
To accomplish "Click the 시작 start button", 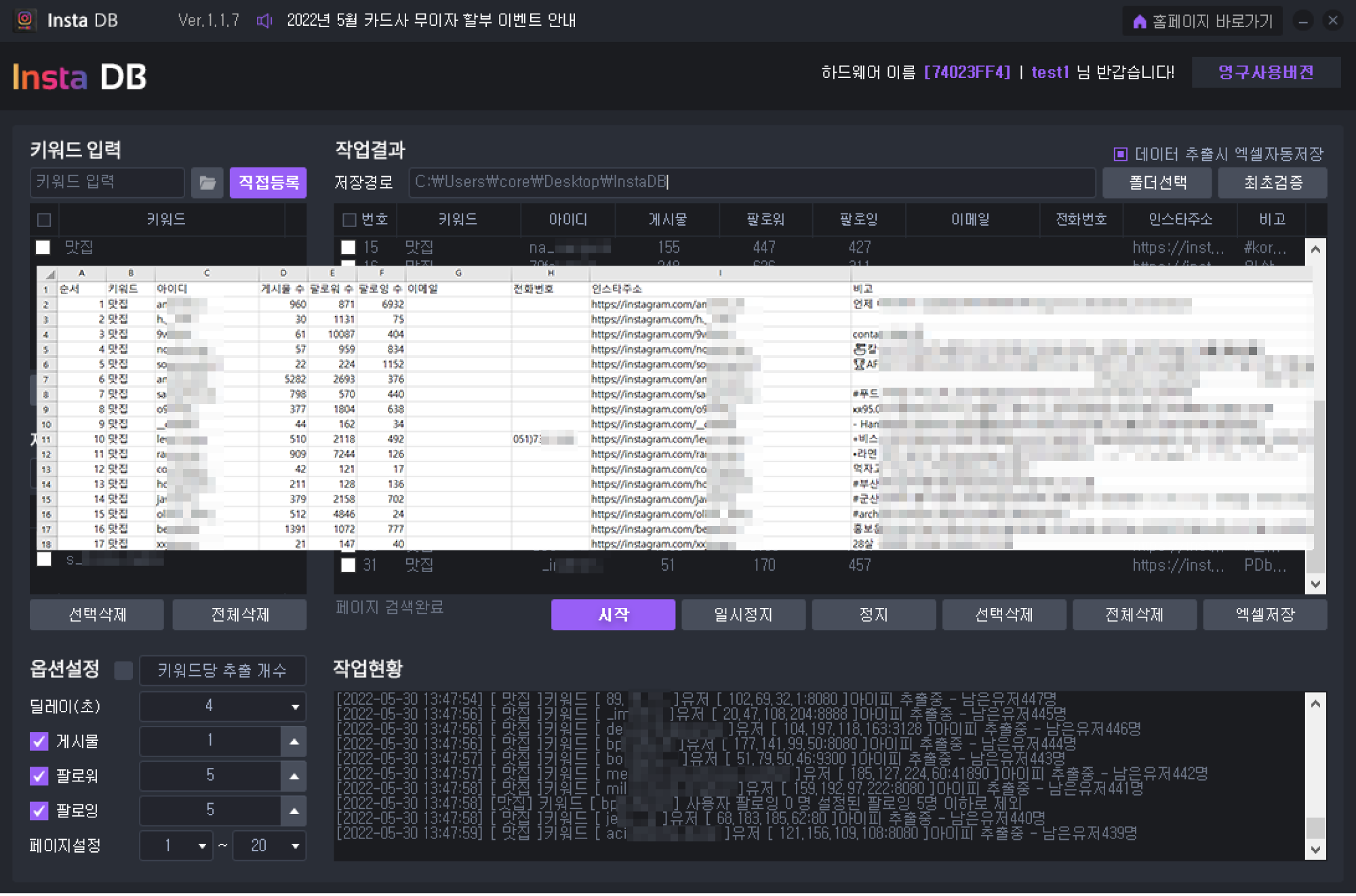I will click(x=613, y=615).
